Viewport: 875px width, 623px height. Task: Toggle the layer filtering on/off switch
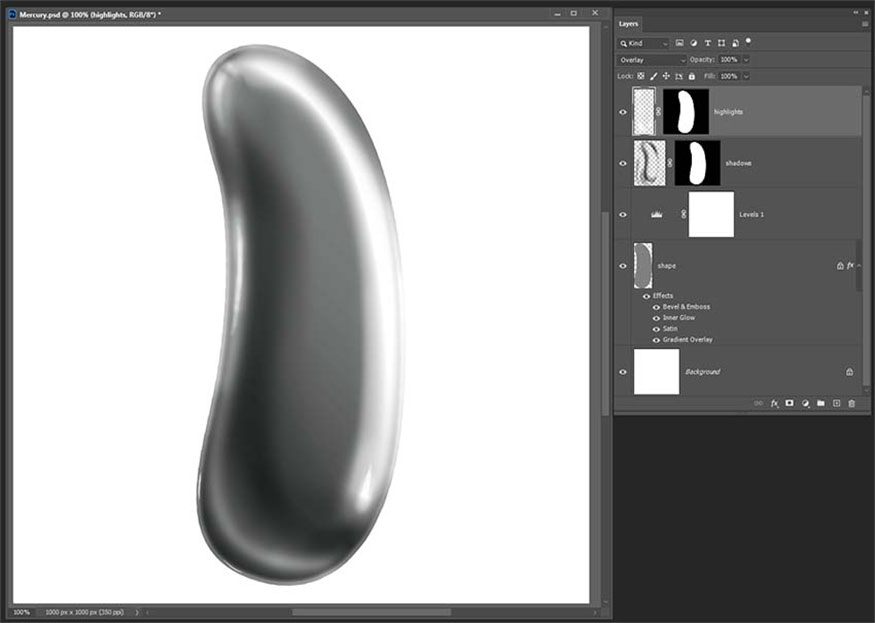tap(748, 41)
